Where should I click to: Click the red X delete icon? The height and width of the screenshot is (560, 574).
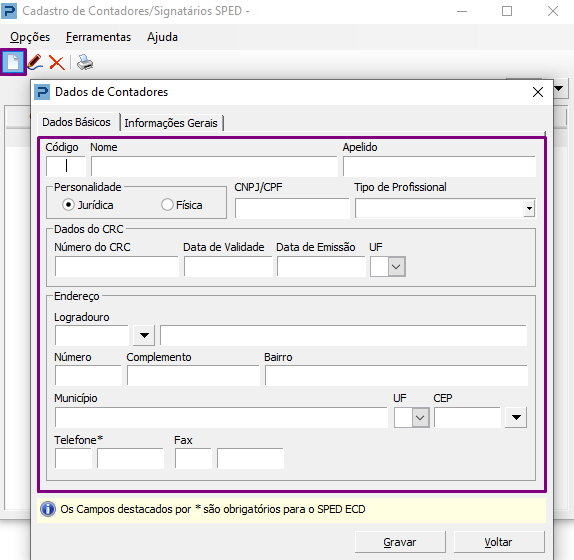tap(57, 63)
